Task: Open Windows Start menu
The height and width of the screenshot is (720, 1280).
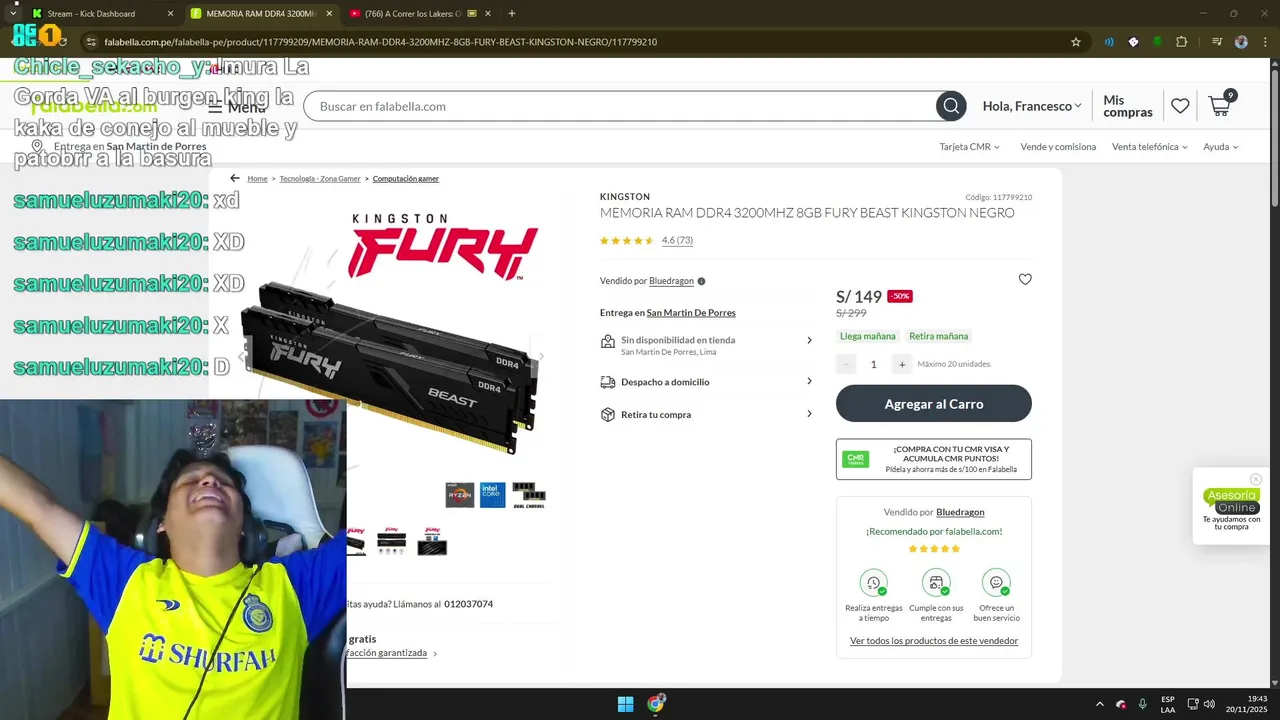Action: 625,704
